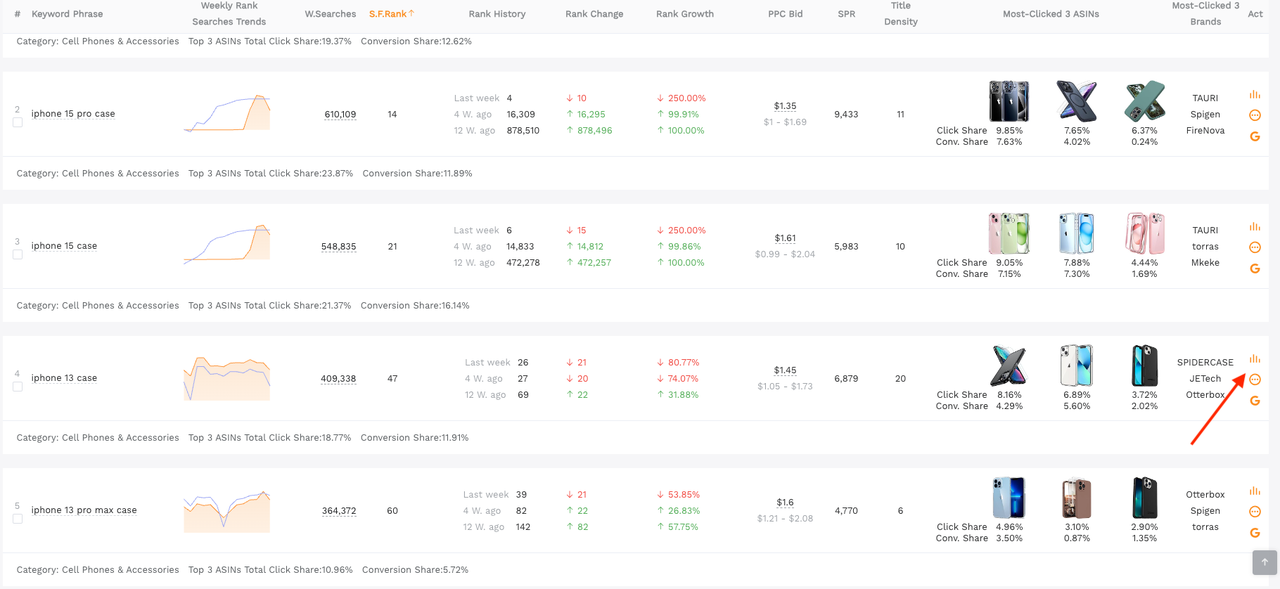This screenshot has height=589, width=1280.
Task: Click Google icon in iphone 13 pro max case row
Action: (x=1255, y=533)
